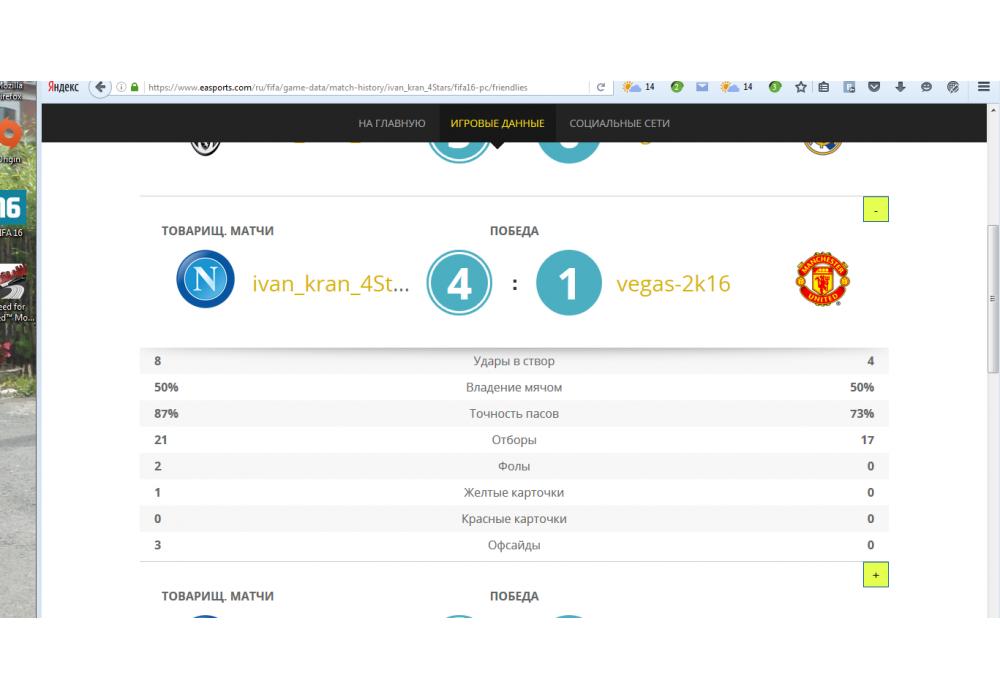This screenshot has width=1000, height=700.
Task: Click the Удары в створ stat row
Action: 514,361
